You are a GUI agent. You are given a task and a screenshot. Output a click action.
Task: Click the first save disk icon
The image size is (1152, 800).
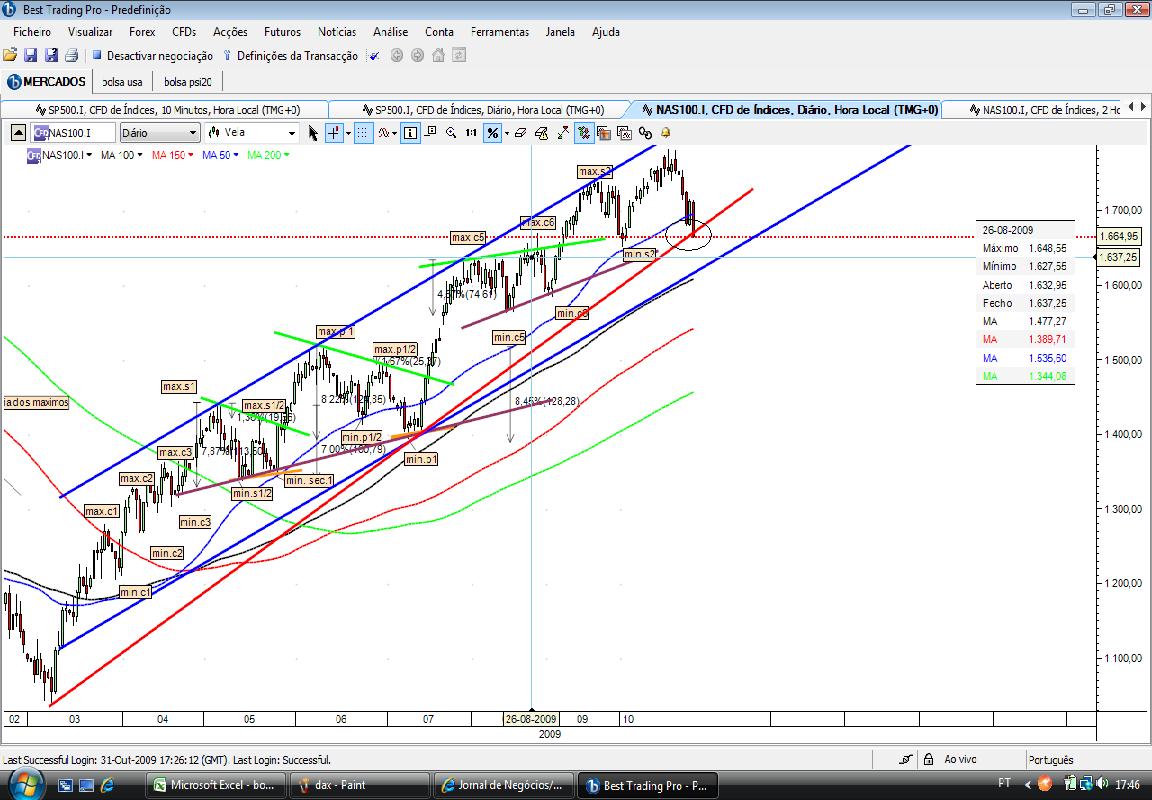[30, 55]
